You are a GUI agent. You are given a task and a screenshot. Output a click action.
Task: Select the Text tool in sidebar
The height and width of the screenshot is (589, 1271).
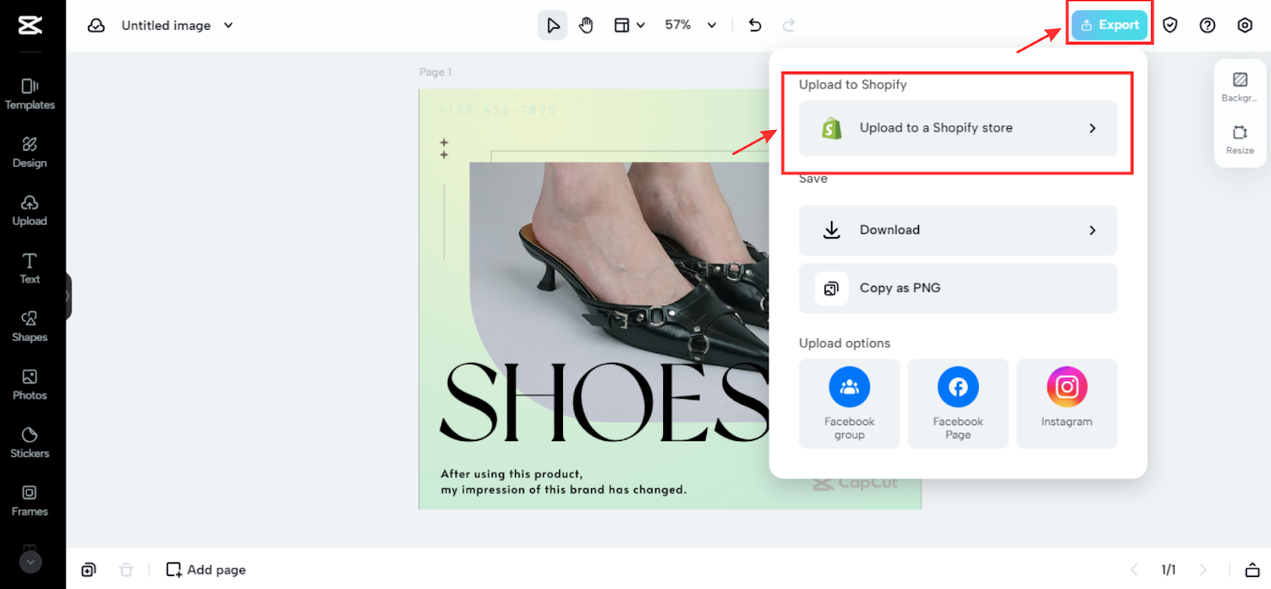(30, 268)
